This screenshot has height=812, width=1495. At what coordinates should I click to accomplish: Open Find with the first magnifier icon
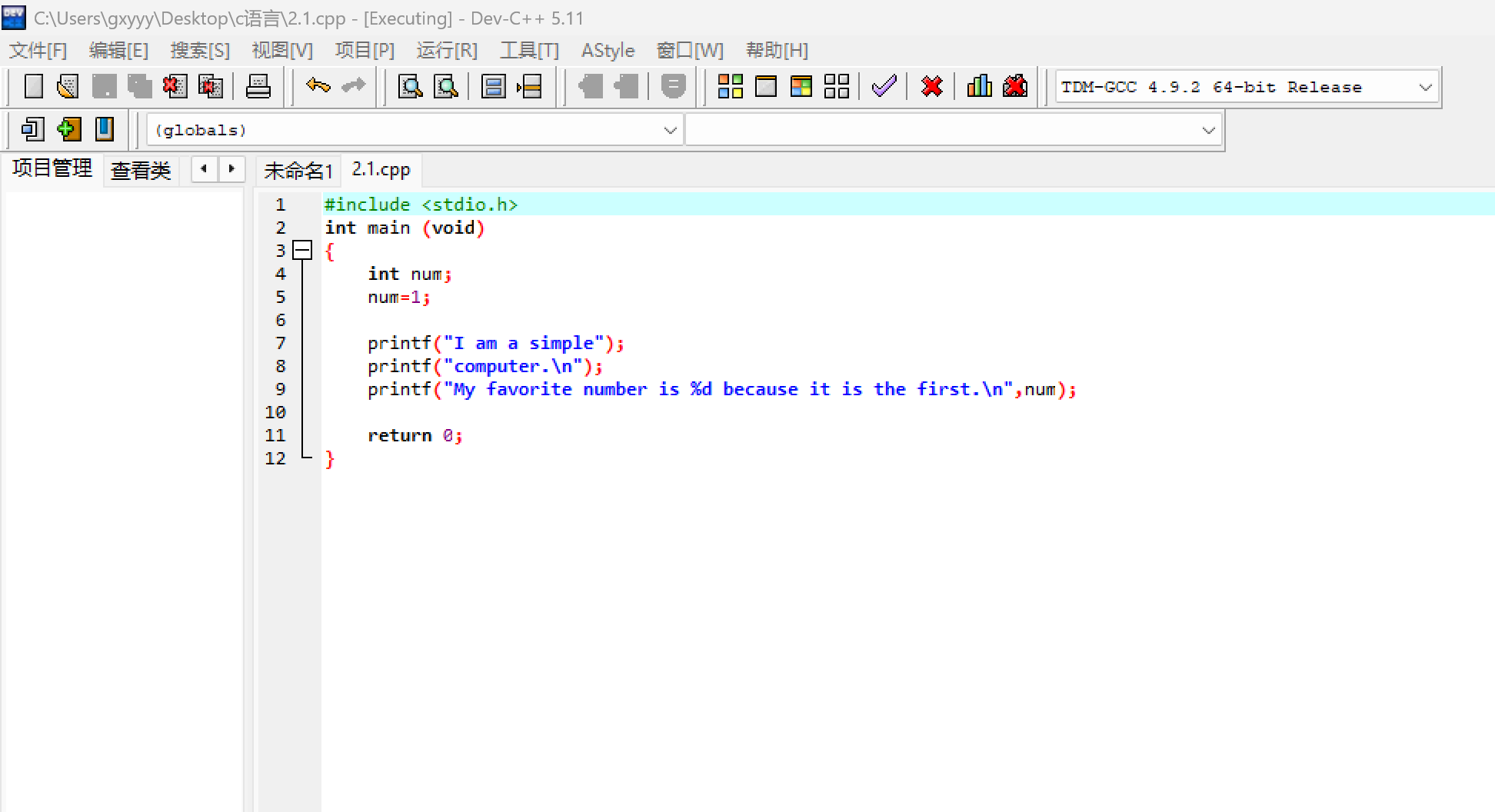click(411, 86)
